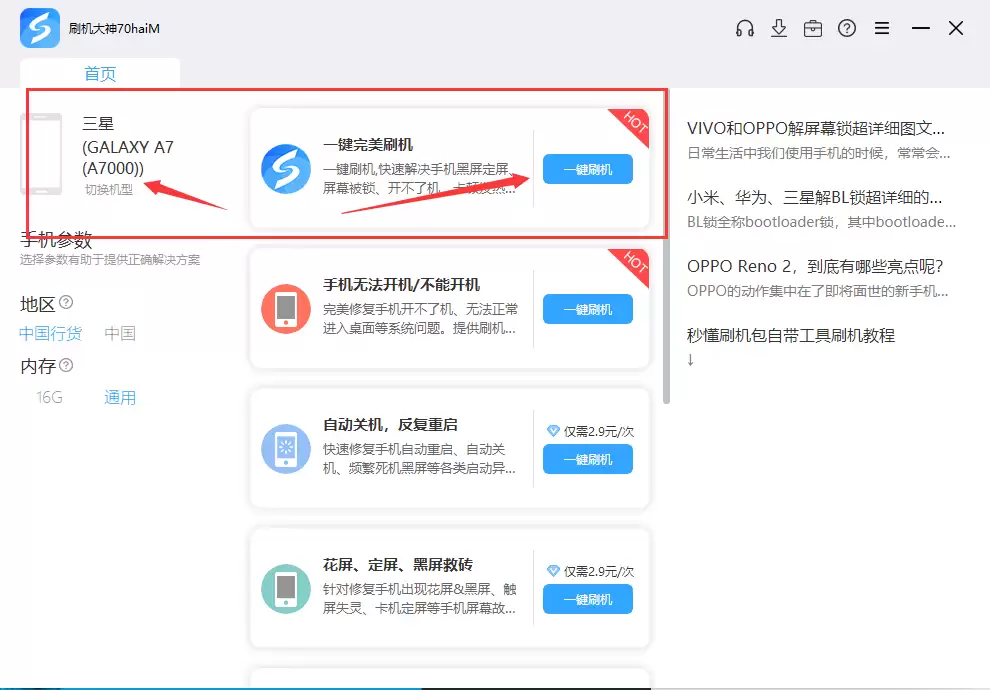Select the 通用 memory option
Viewport: 990px width, 690px height.
click(x=119, y=397)
